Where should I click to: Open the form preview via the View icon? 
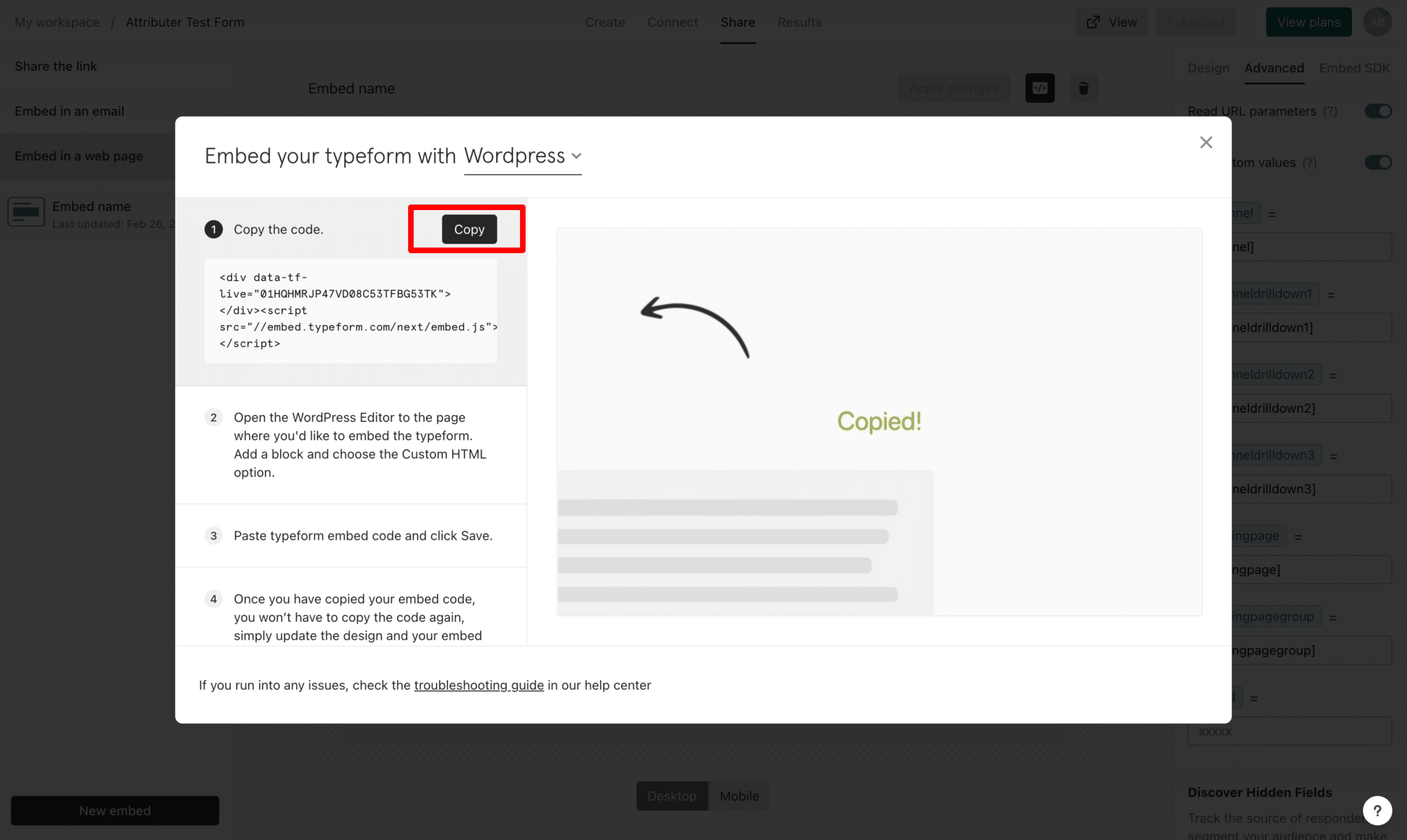(1111, 21)
